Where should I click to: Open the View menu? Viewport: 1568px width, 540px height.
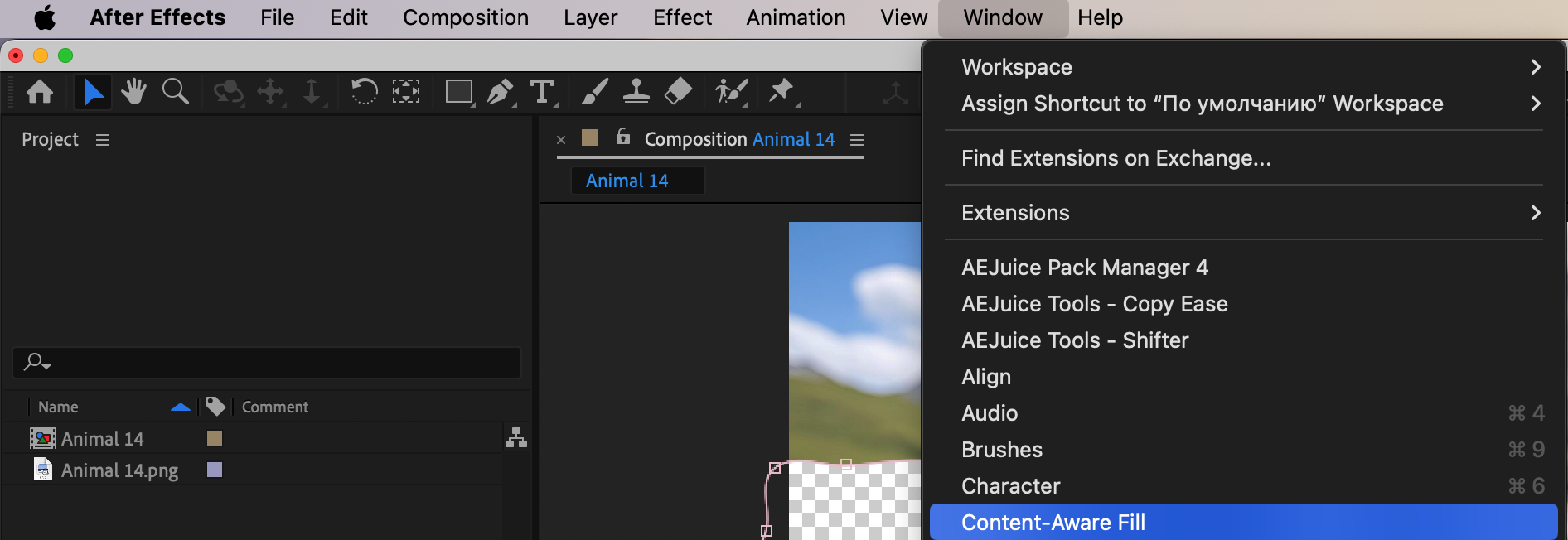click(x=904, y=17)
